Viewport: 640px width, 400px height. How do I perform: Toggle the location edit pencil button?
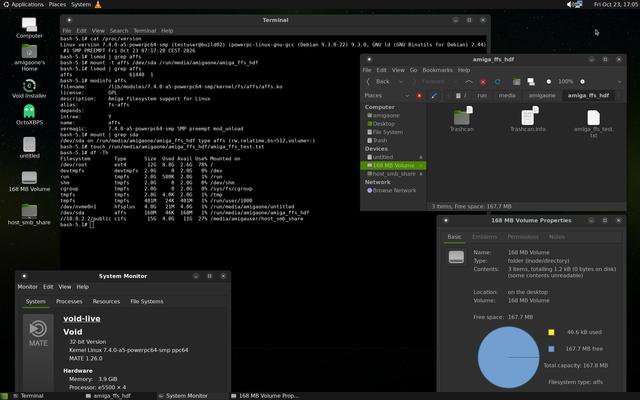pos(434,96)
